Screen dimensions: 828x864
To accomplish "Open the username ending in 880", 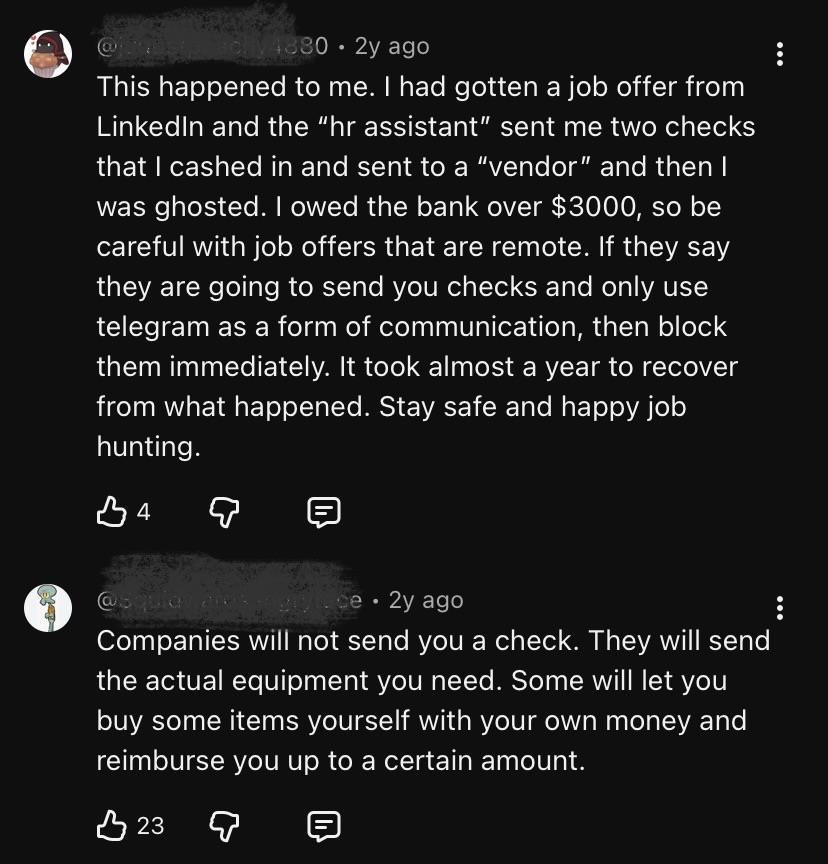I will pos(212,46).
